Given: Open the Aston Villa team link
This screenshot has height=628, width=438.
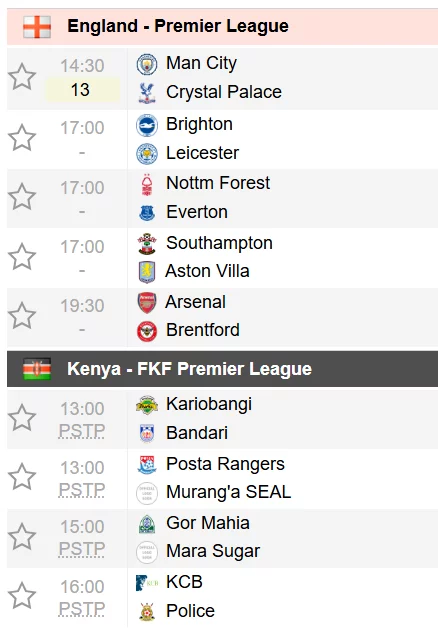Looking at the screenshot, I should click(x=207, y=271).
